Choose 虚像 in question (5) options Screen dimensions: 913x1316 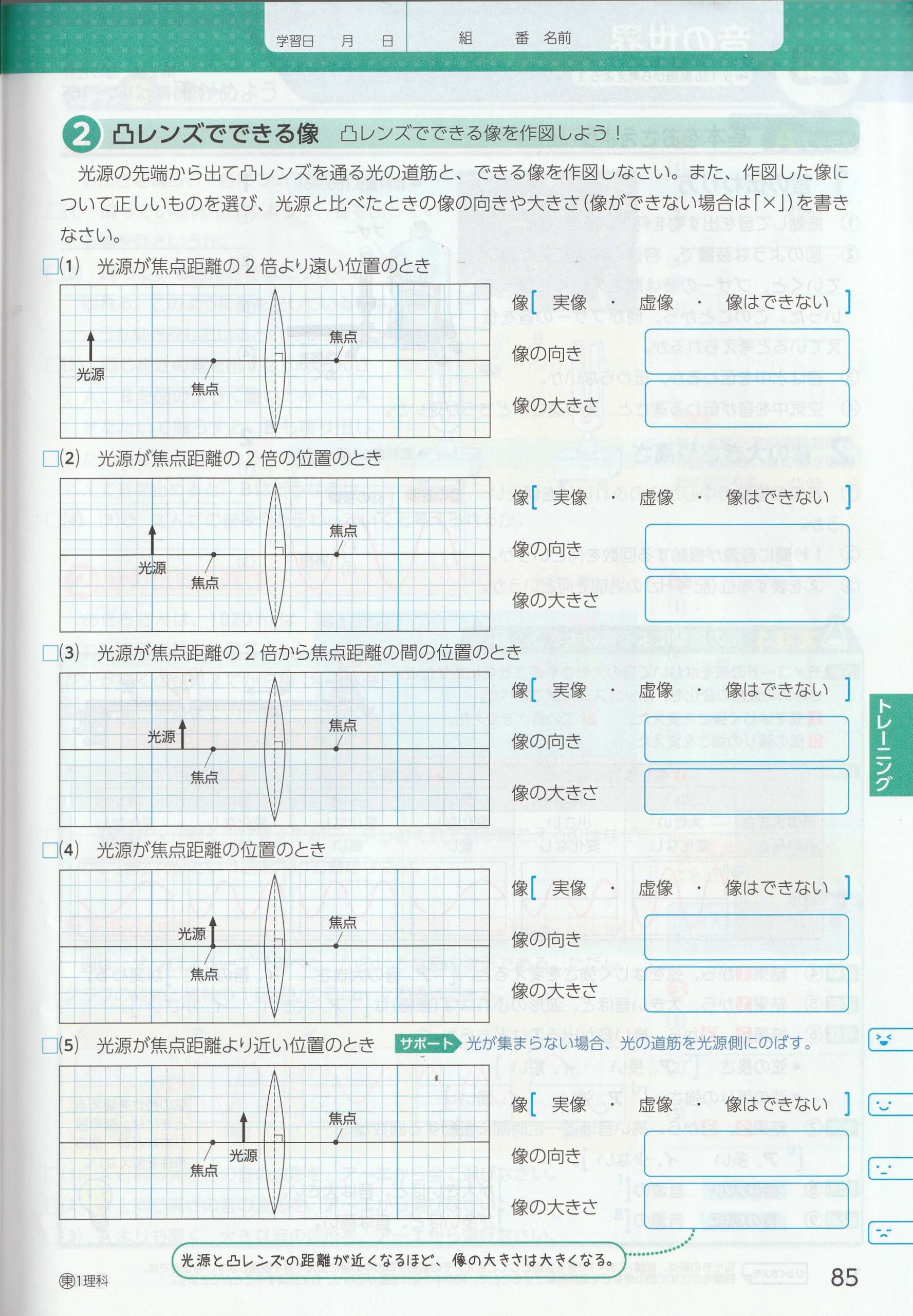tap(656, 1104)
